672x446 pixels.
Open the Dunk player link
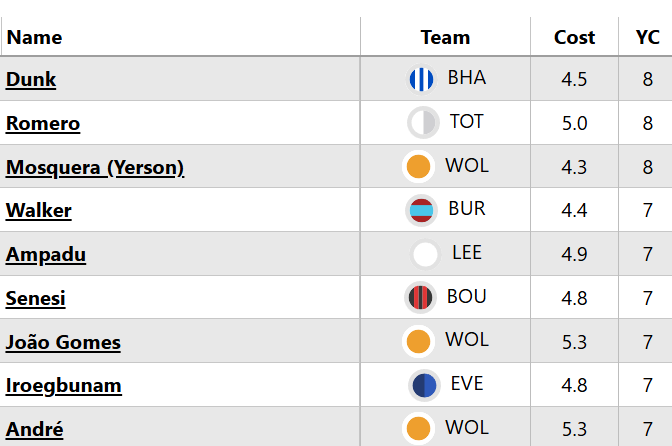coord(31,79)
